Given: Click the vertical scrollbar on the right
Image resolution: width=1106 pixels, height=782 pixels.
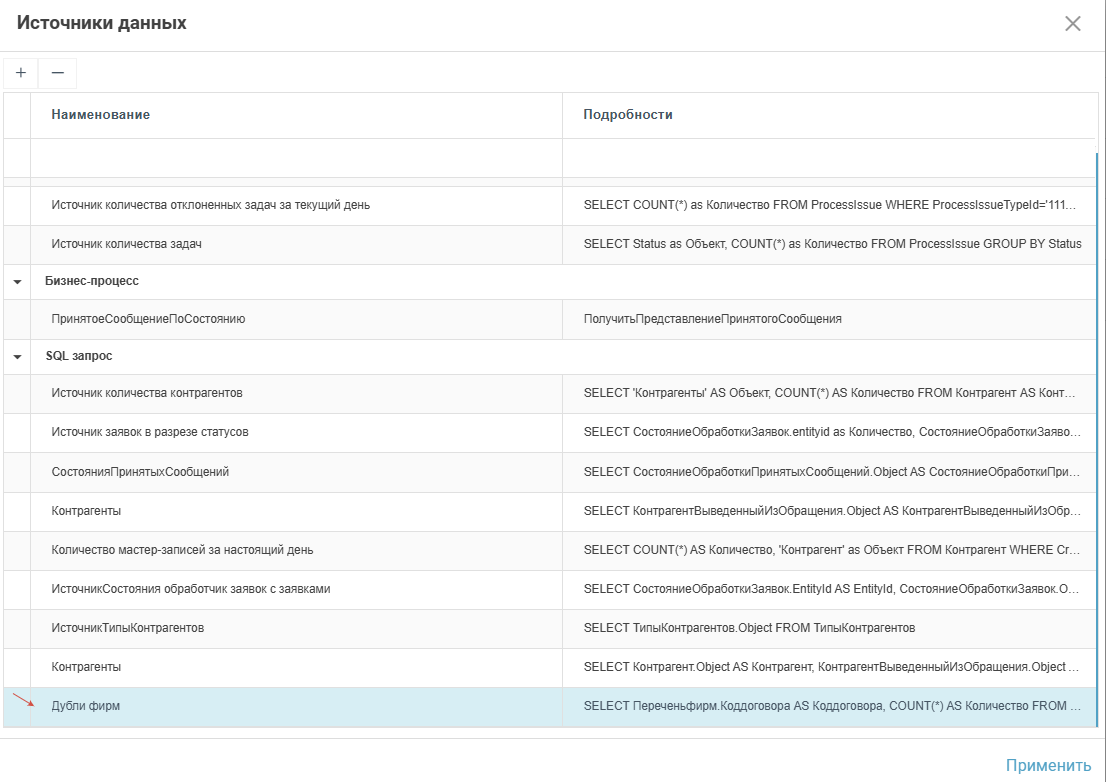Looking at the screenshot, I should (x=1099, y=400).
